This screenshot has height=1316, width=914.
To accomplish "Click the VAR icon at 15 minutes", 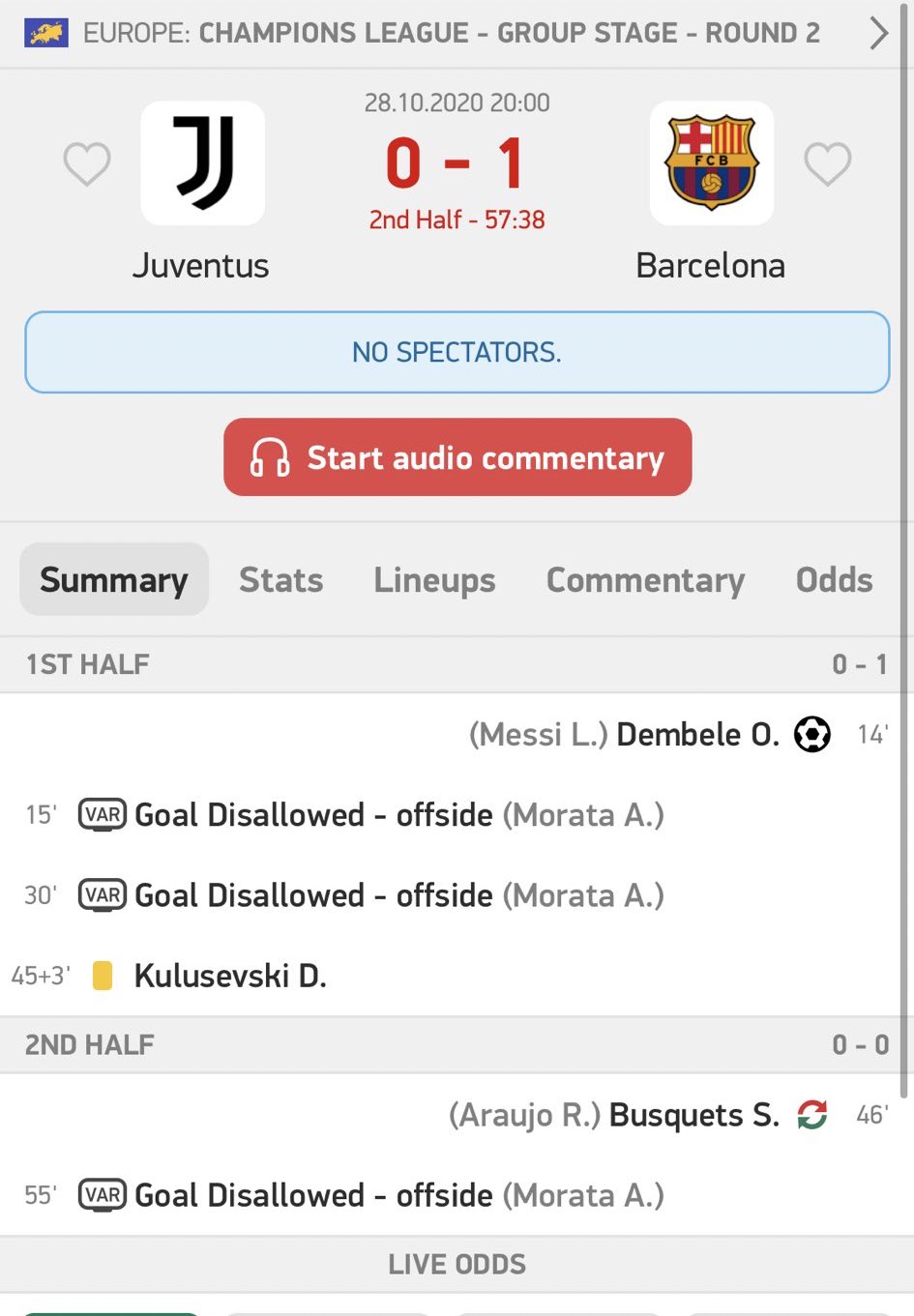I will pos(102,815).
